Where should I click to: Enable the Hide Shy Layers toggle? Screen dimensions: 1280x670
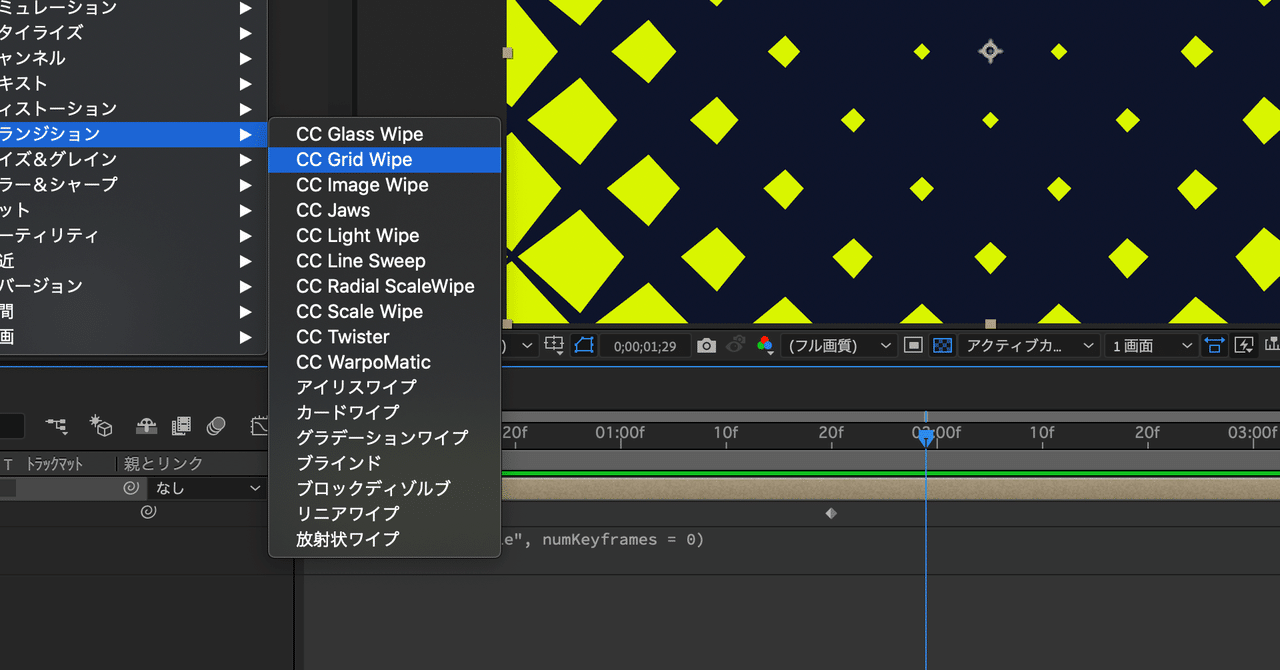[x=146, y=426]
